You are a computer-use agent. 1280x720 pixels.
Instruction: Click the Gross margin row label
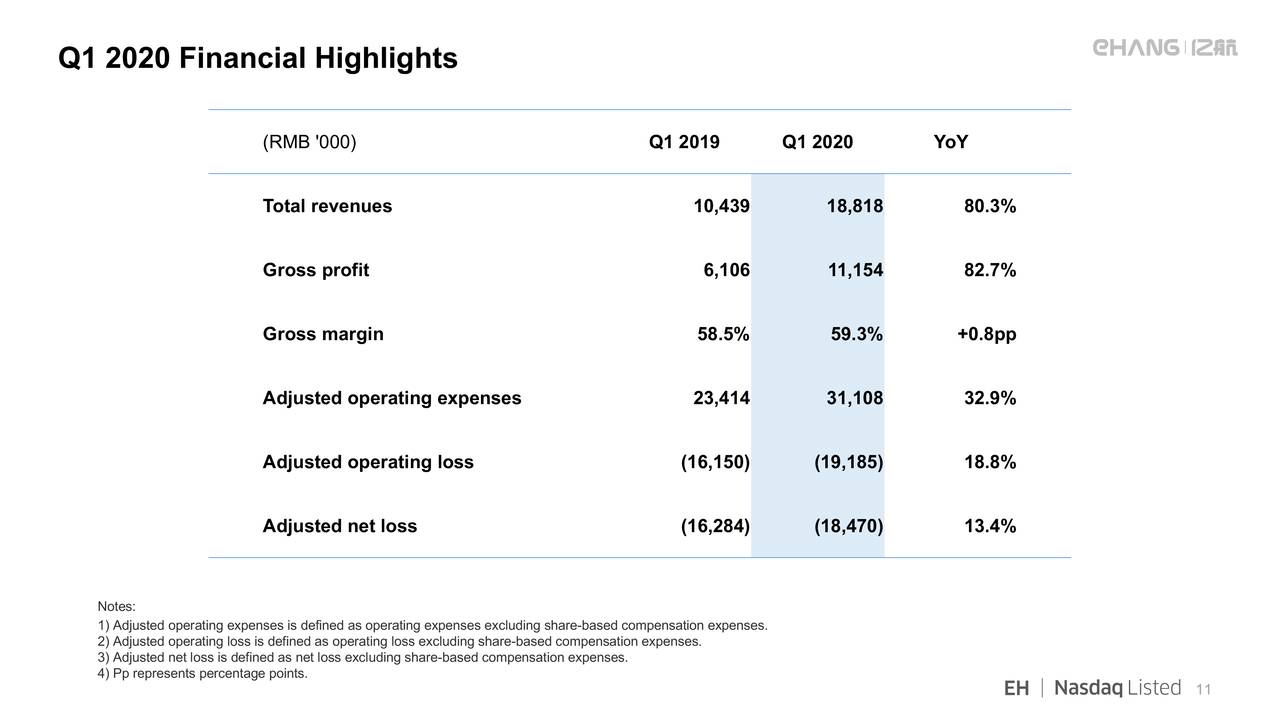322,334
